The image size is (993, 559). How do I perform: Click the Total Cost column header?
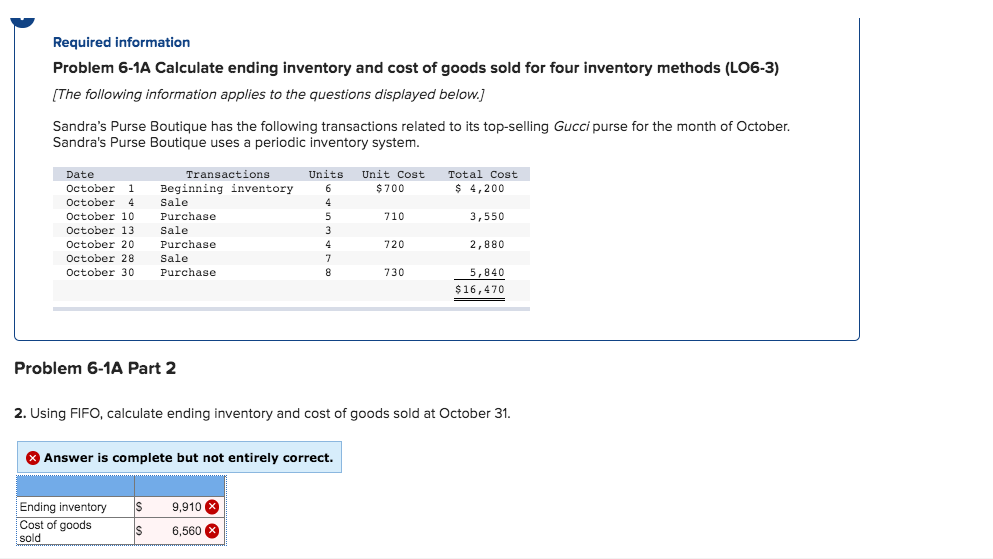[x=483, y=174]
